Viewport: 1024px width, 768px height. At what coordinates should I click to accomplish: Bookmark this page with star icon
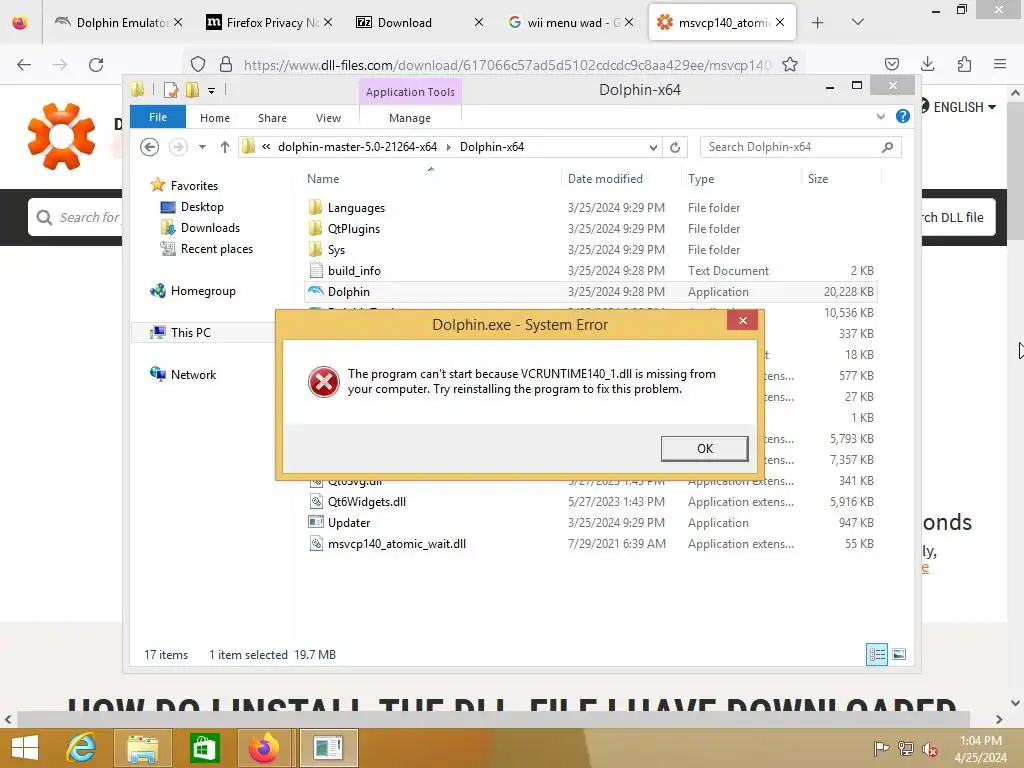(790, 65)
